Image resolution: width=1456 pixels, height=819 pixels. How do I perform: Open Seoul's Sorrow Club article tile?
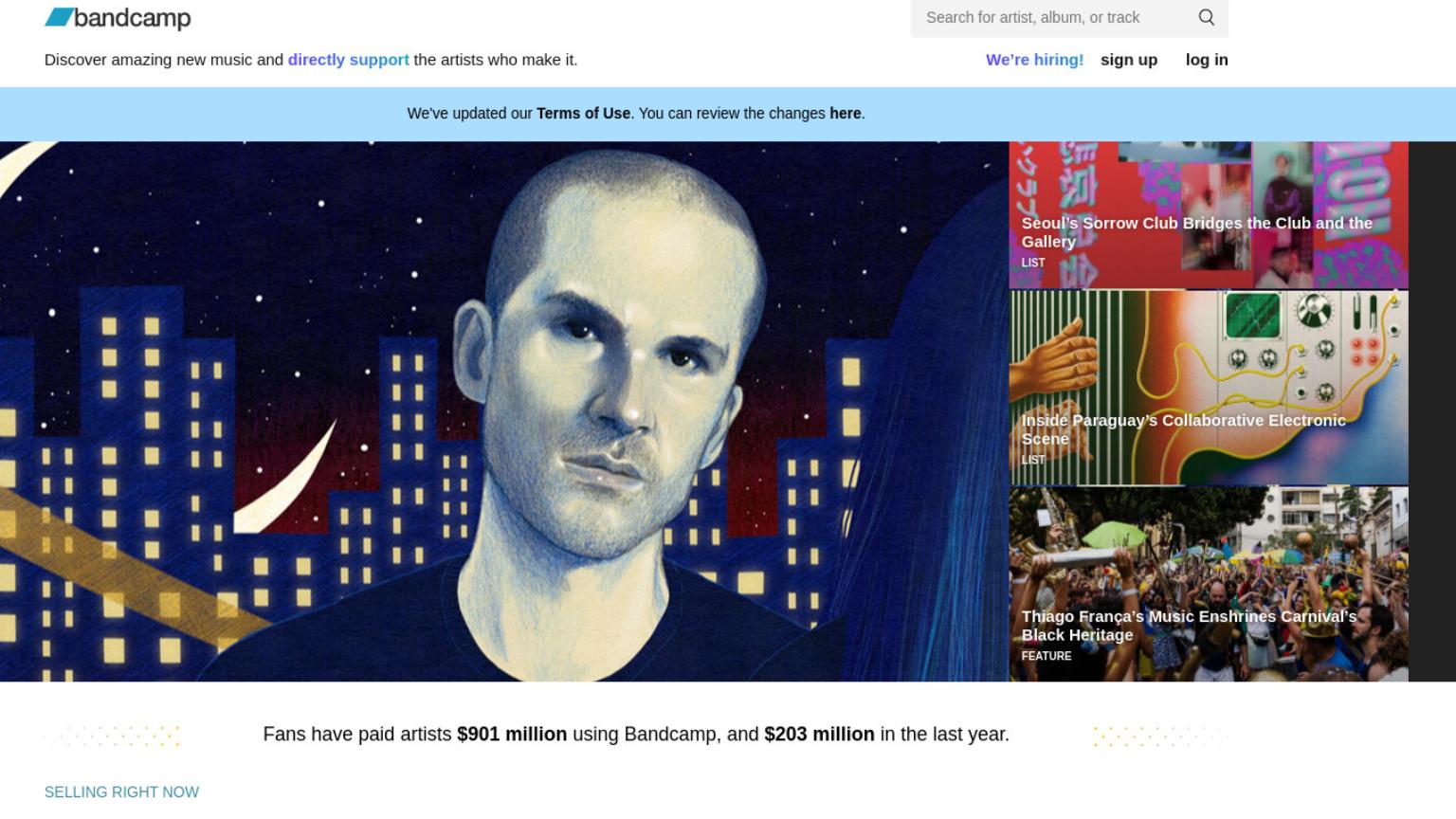tap(1209, 215)
